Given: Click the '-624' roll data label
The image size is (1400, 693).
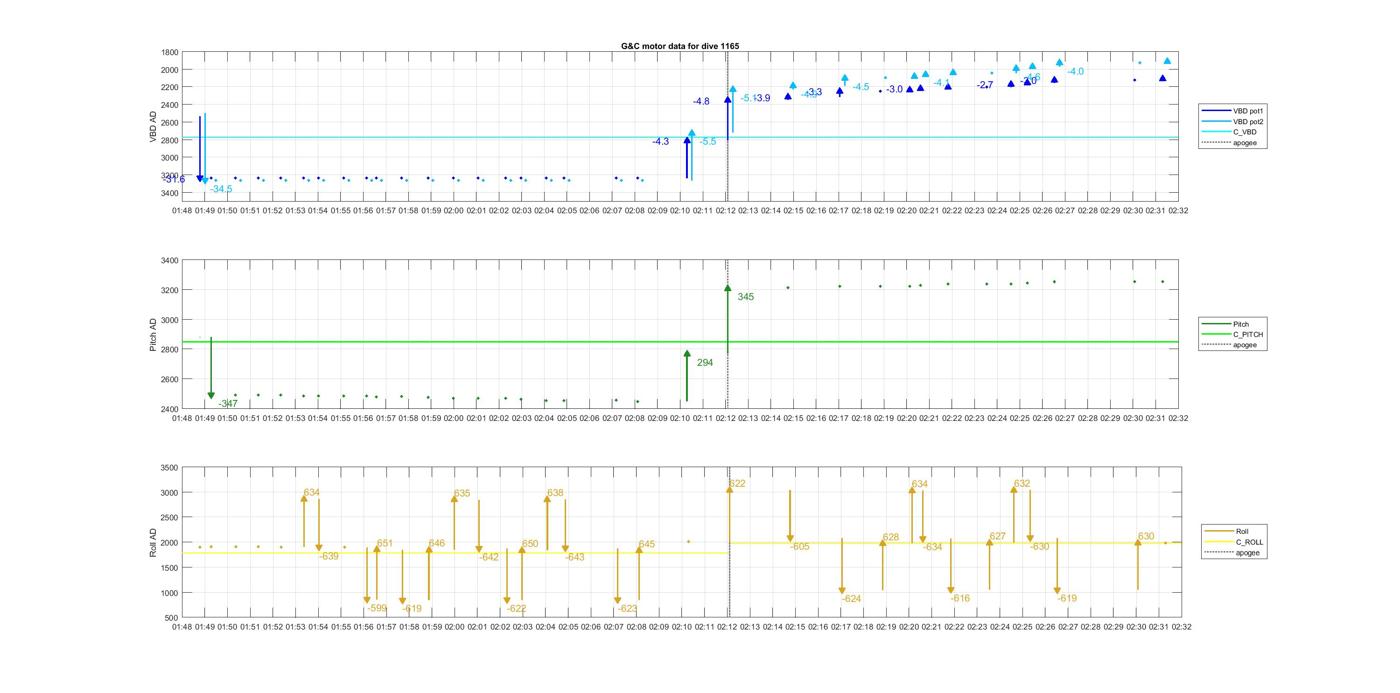Looking at the screenshot, I should (x=851, y=599).
